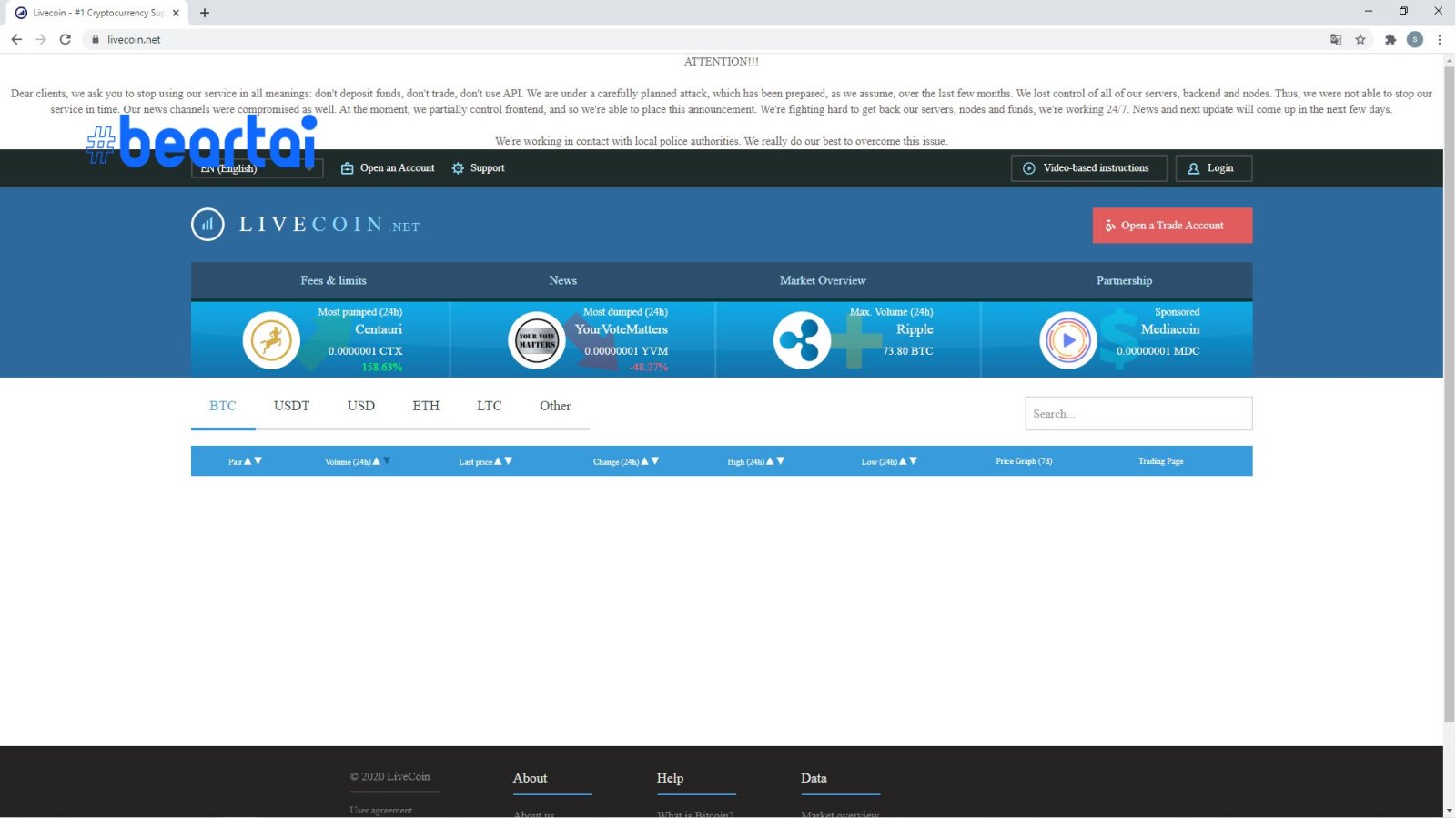Bookmark this page with the star icon
The height and width of the screenshot is (818, 1456).
[1360, 39]
